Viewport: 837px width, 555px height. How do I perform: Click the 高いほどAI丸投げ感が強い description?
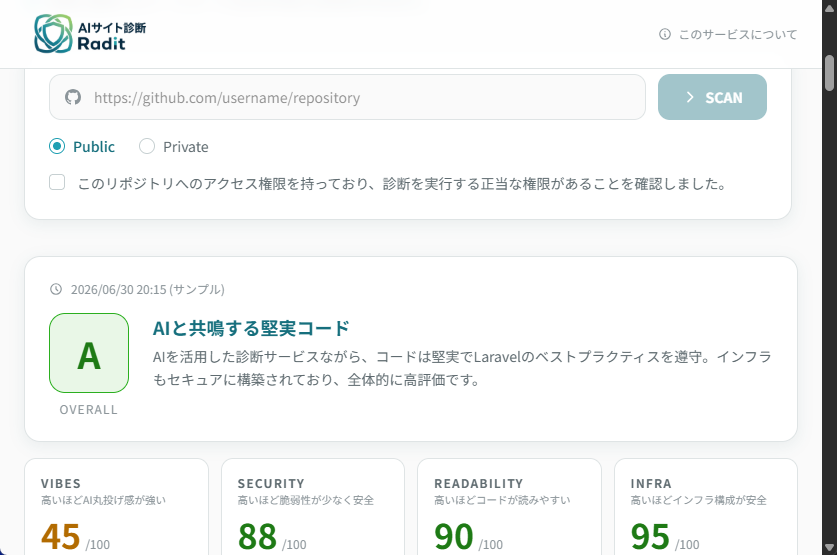(x=104, y=500)
